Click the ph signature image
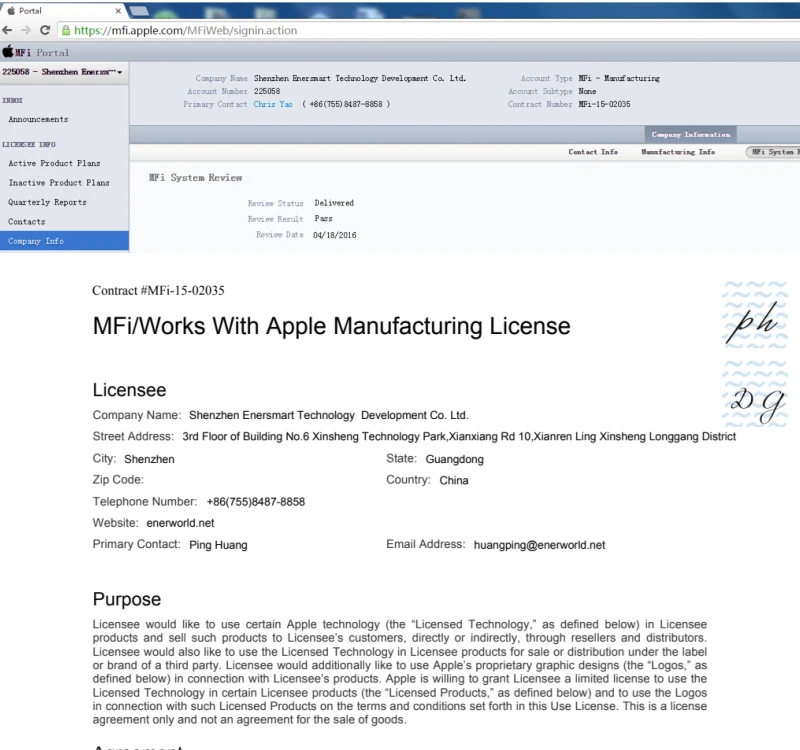The height and width of the screenshot is (750, 800). 754,325
